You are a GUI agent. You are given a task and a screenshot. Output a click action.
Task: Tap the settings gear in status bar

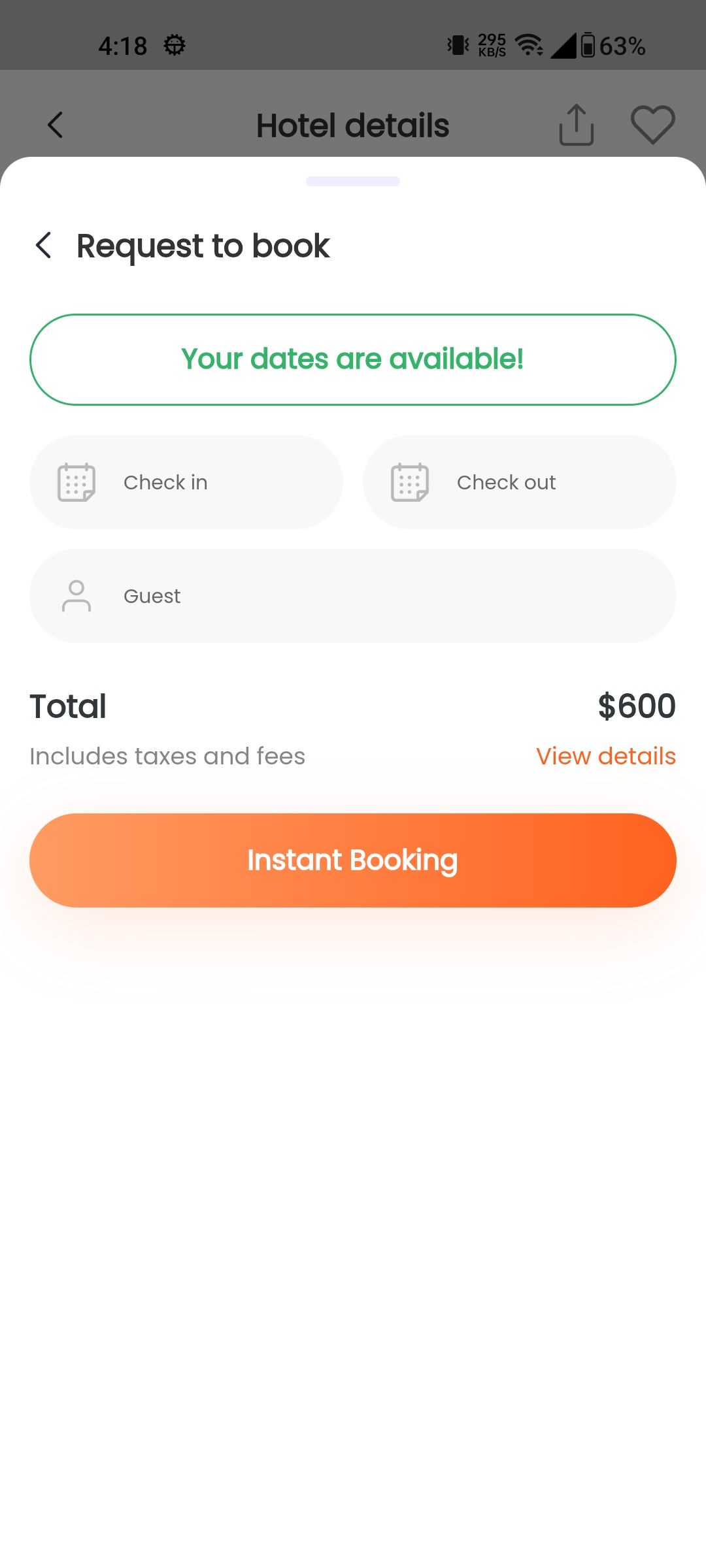[175, 46]
